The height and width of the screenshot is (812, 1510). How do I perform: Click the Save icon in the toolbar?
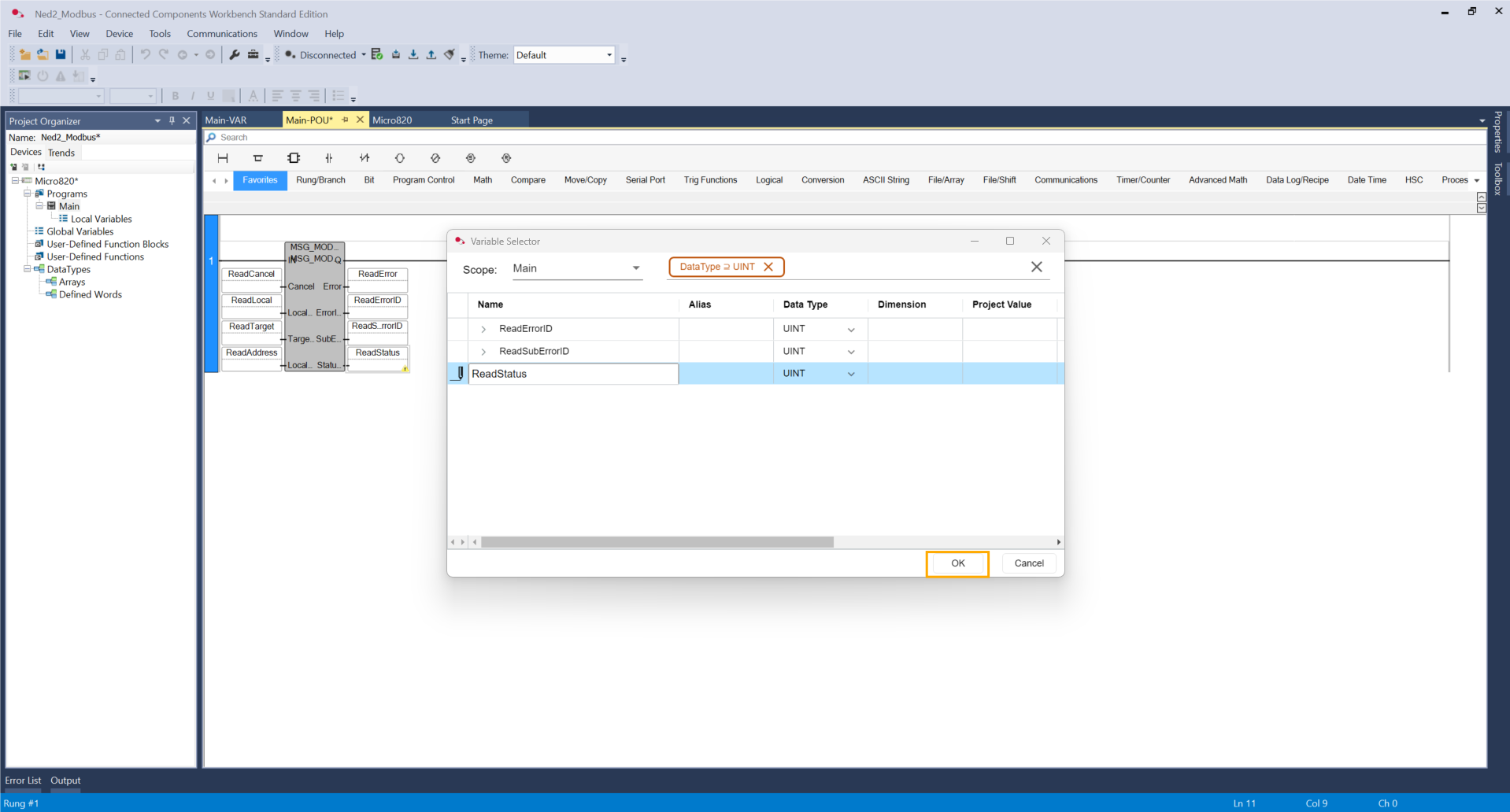tap(61, 54)
